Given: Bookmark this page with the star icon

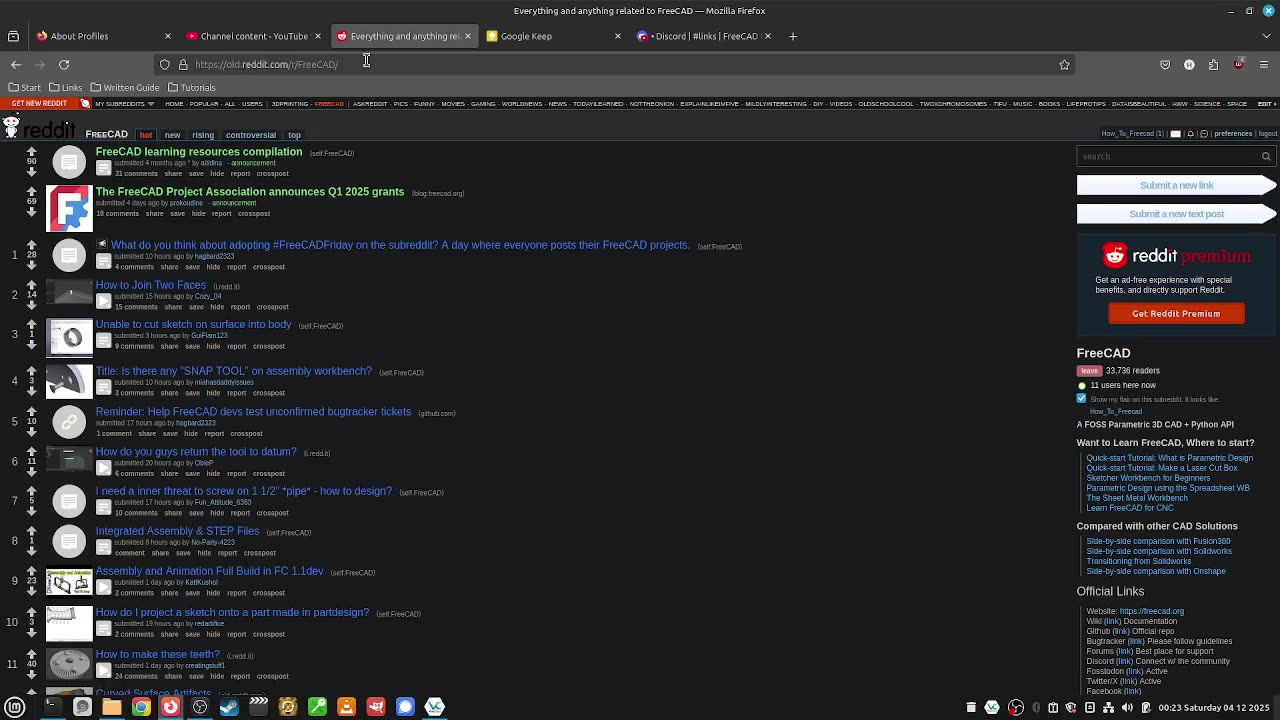Looking at the screenshot, I should (1064, 64).
